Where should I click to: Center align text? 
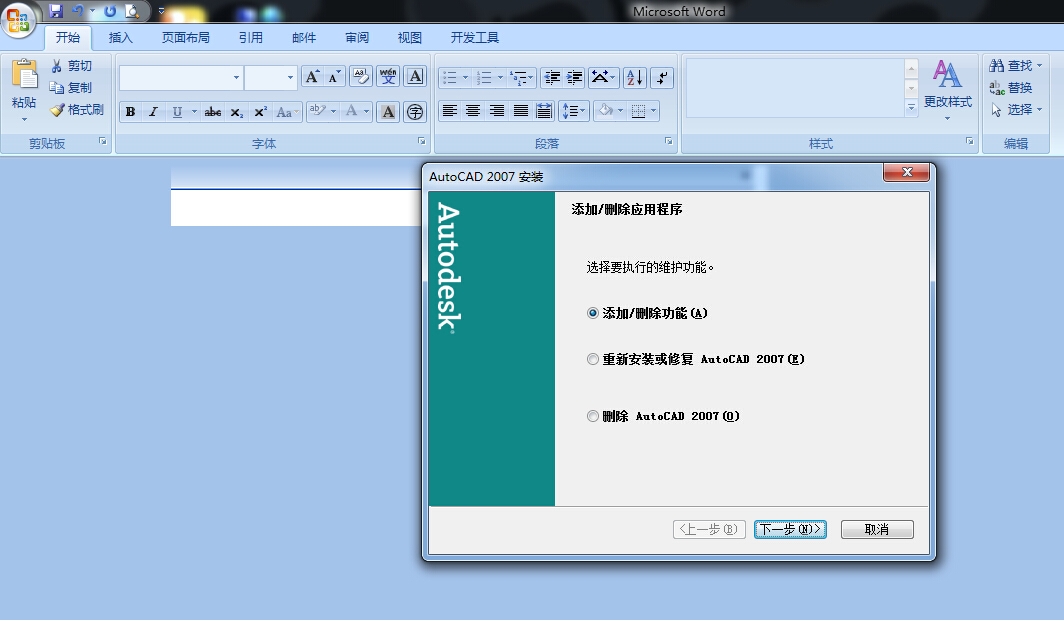coord(473,111)
